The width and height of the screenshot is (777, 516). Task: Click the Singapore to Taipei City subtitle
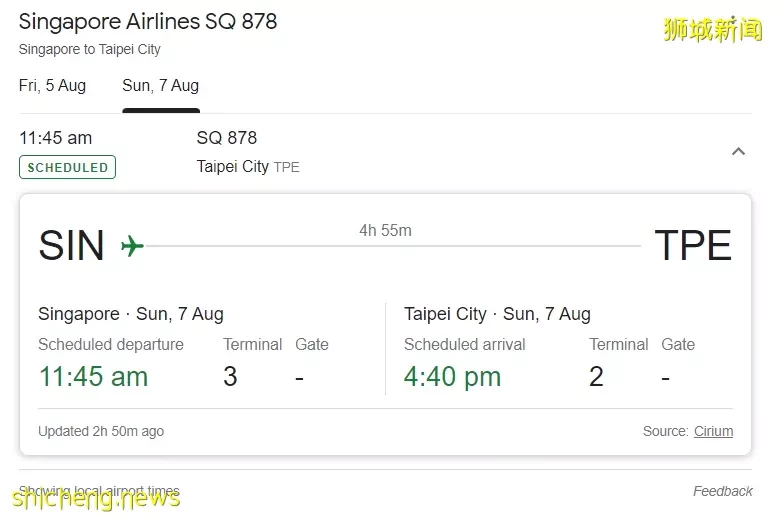click(90, 50)
